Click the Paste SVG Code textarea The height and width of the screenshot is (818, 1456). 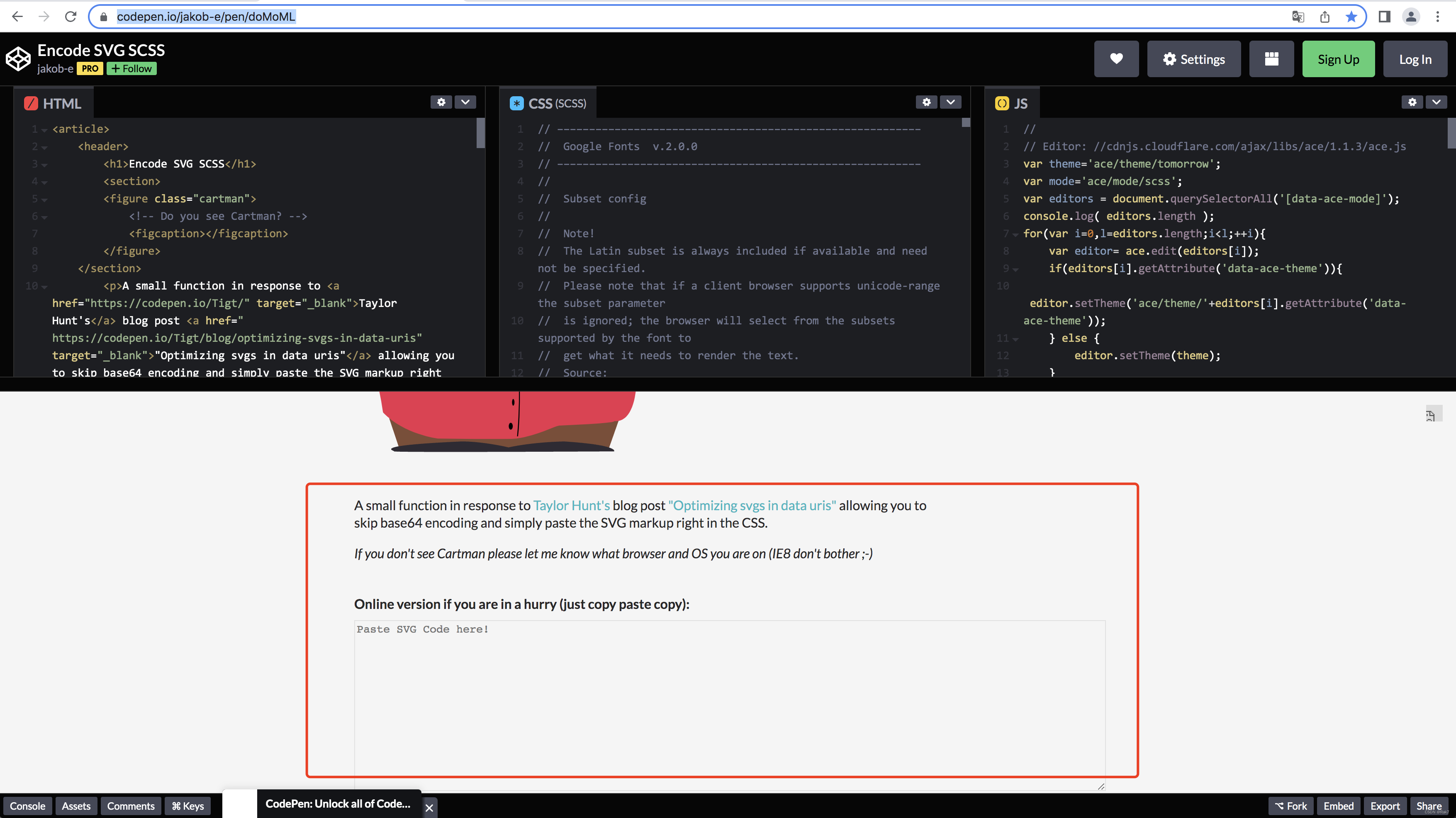tap(729, 701)
